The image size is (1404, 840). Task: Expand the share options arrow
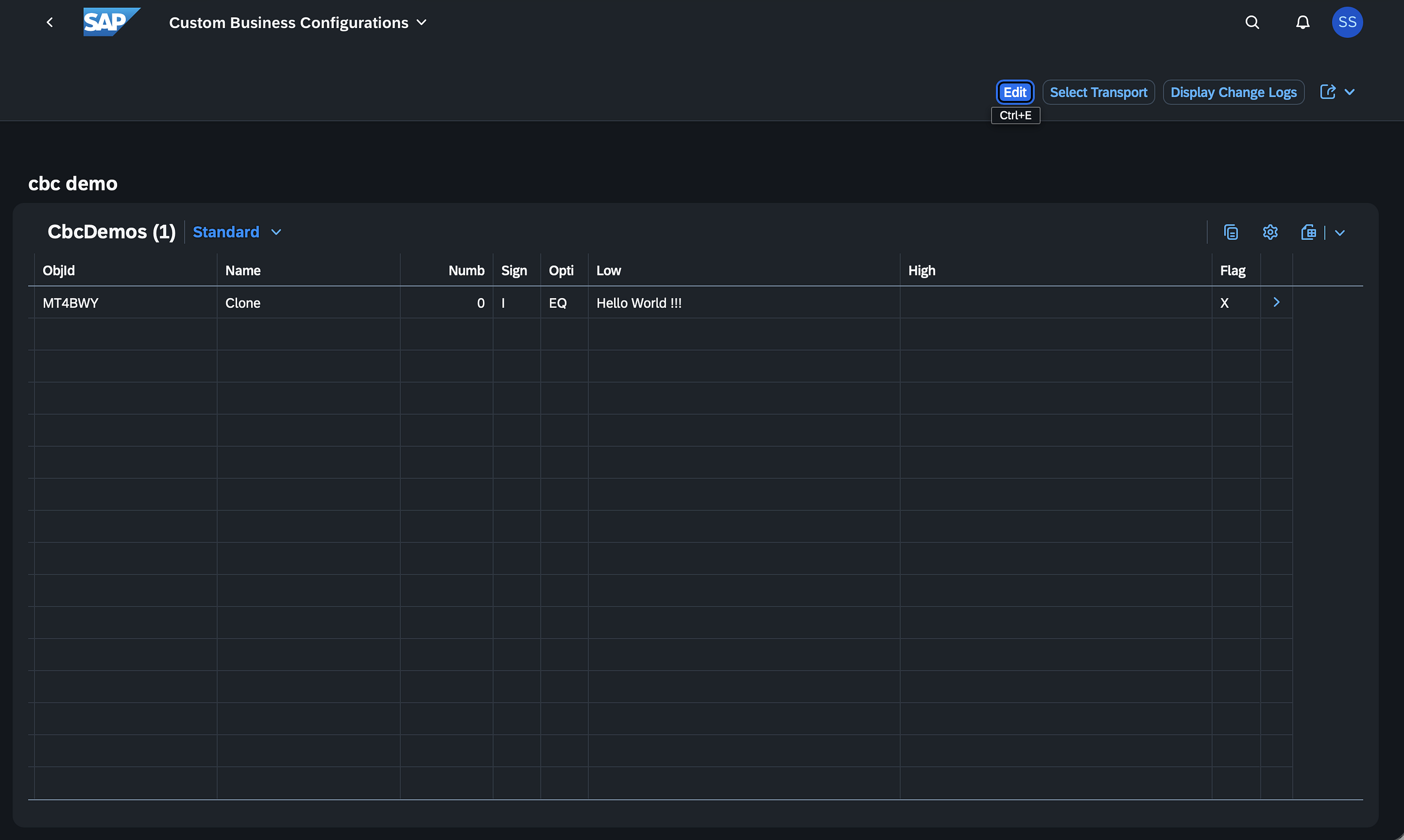tap(1349, 92)
